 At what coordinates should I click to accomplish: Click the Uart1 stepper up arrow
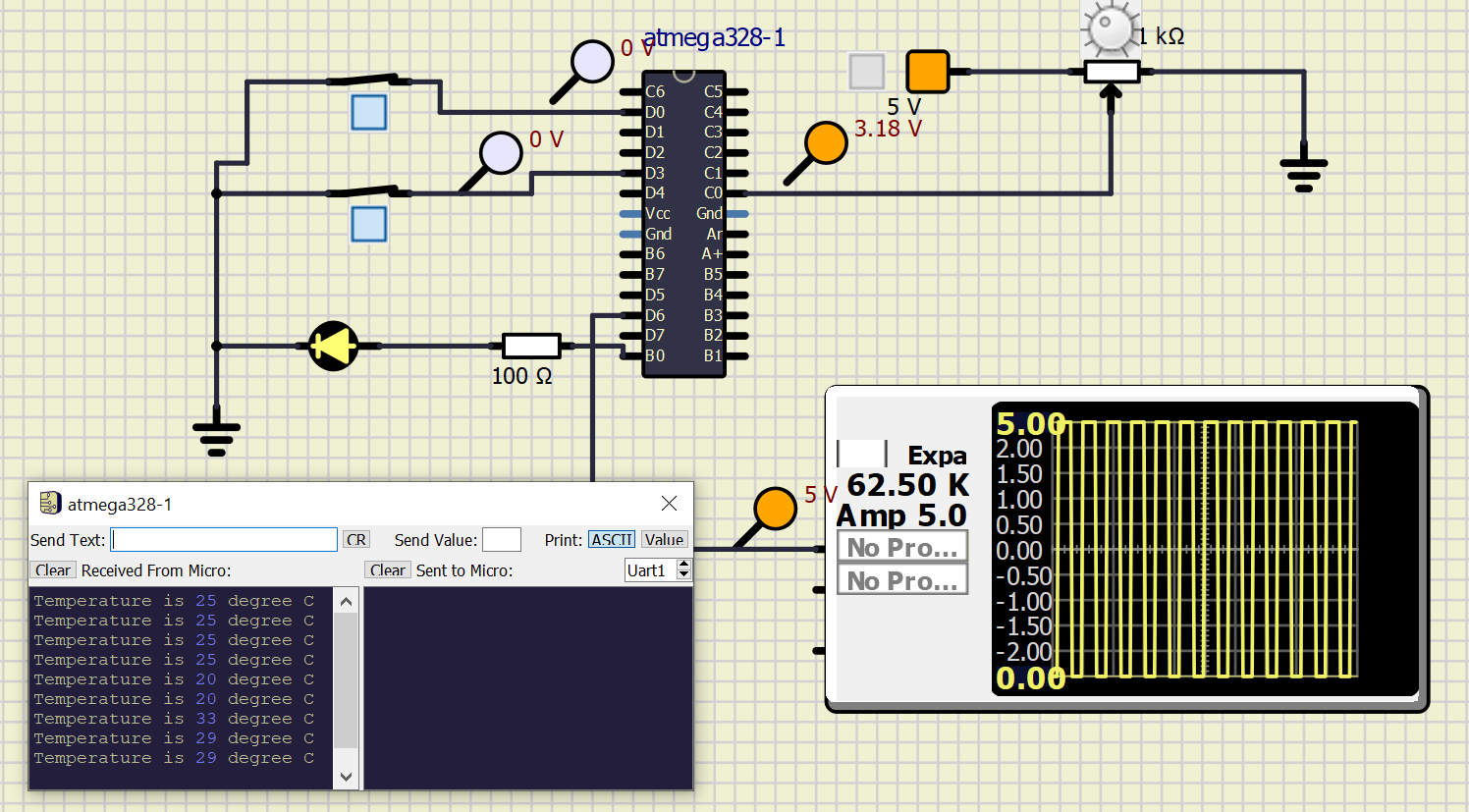point(684,563)
